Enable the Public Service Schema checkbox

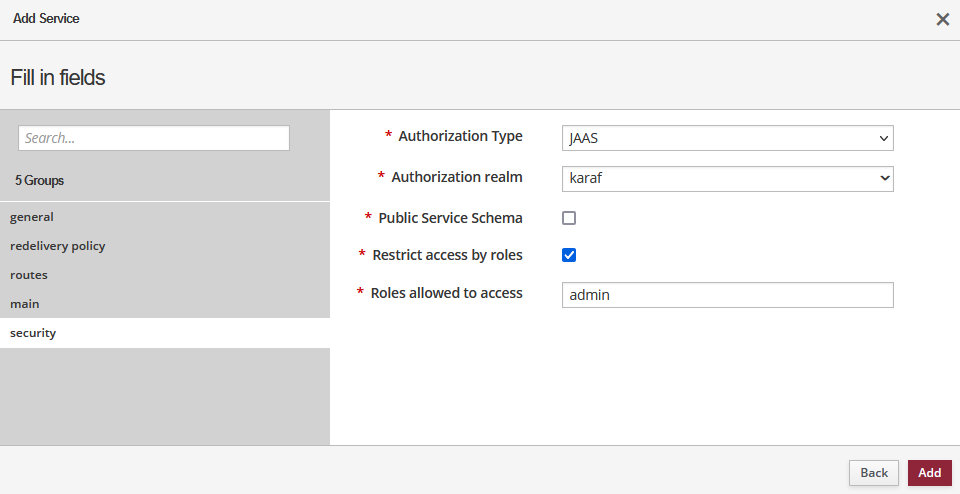(x=569, y=218)
